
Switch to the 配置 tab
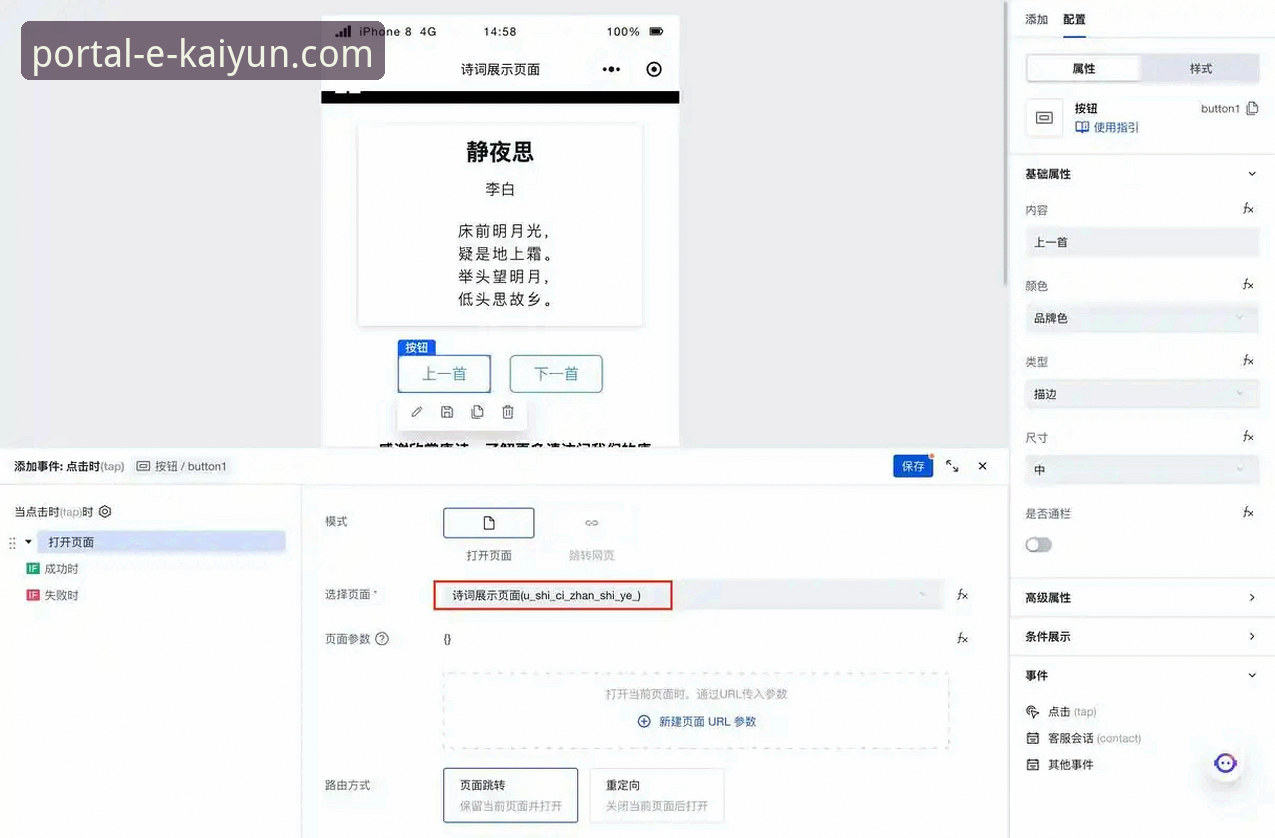point(1074,19)
